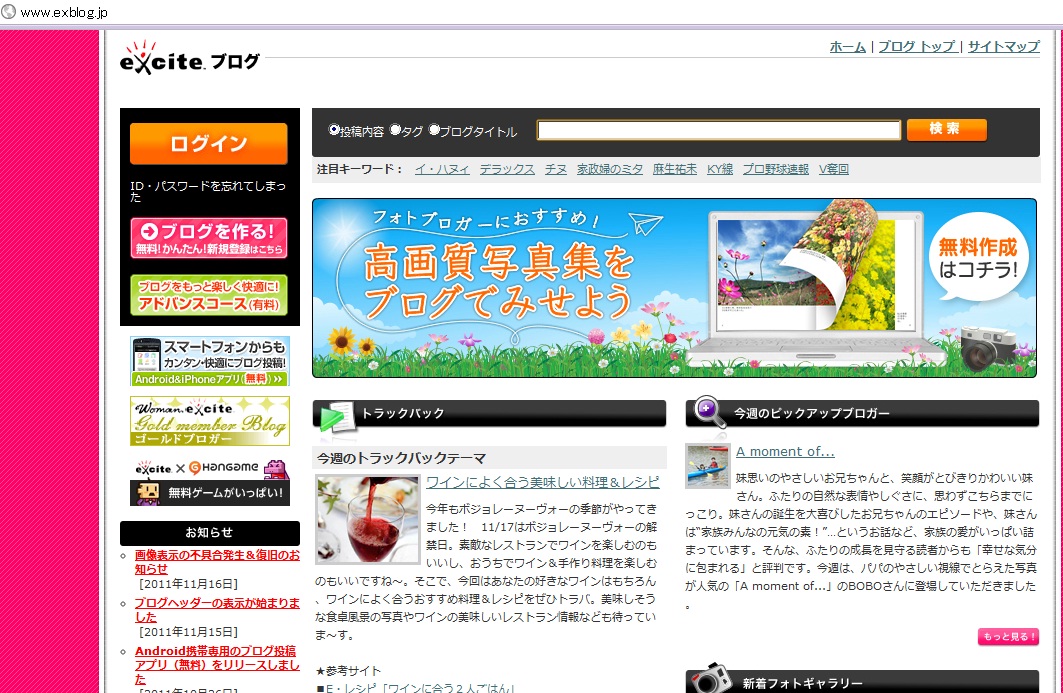Click the pink もっと見る! button
The image size is (1063, 693).
[1008, 637]
